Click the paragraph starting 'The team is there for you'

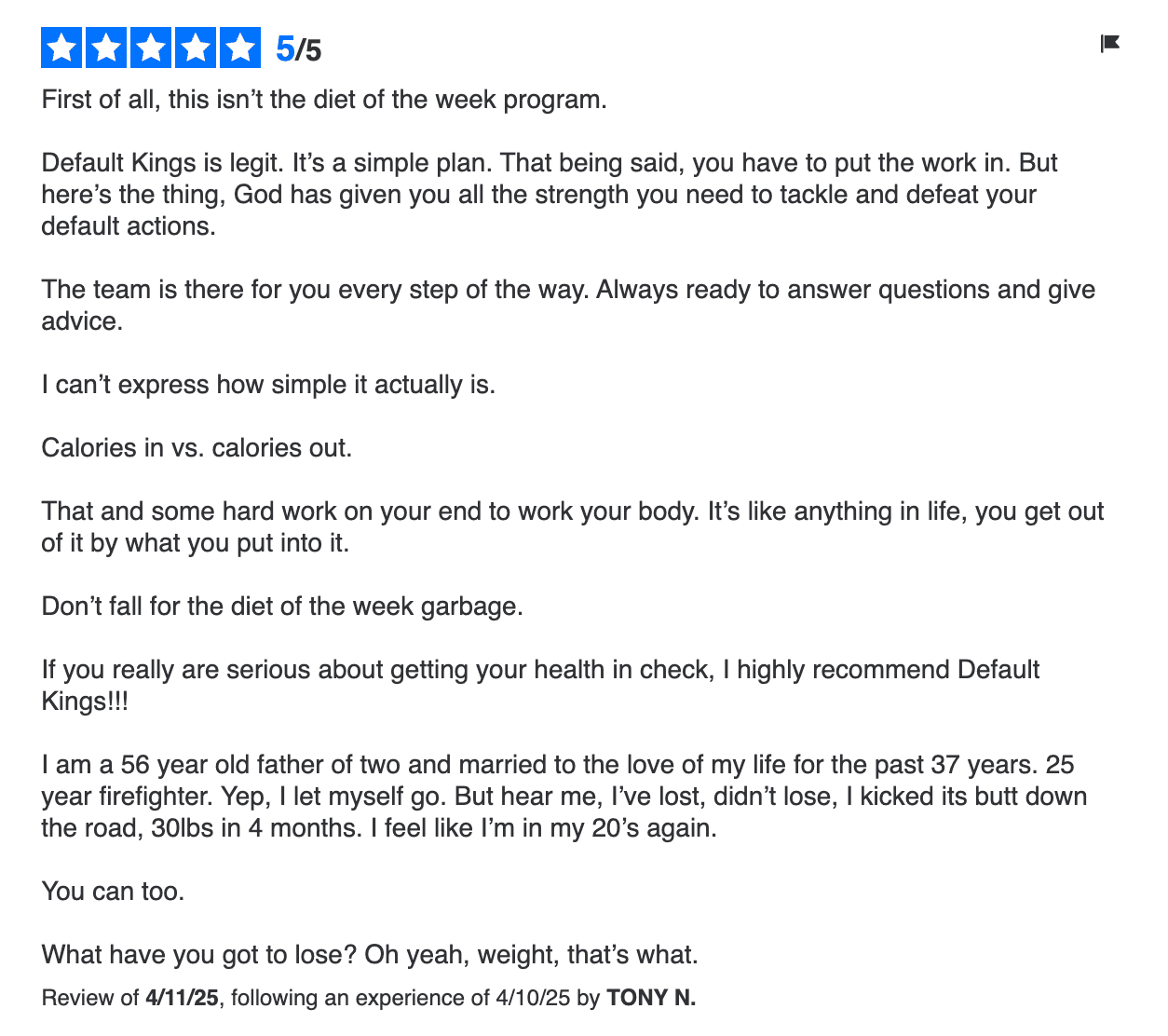pos(568,305)
